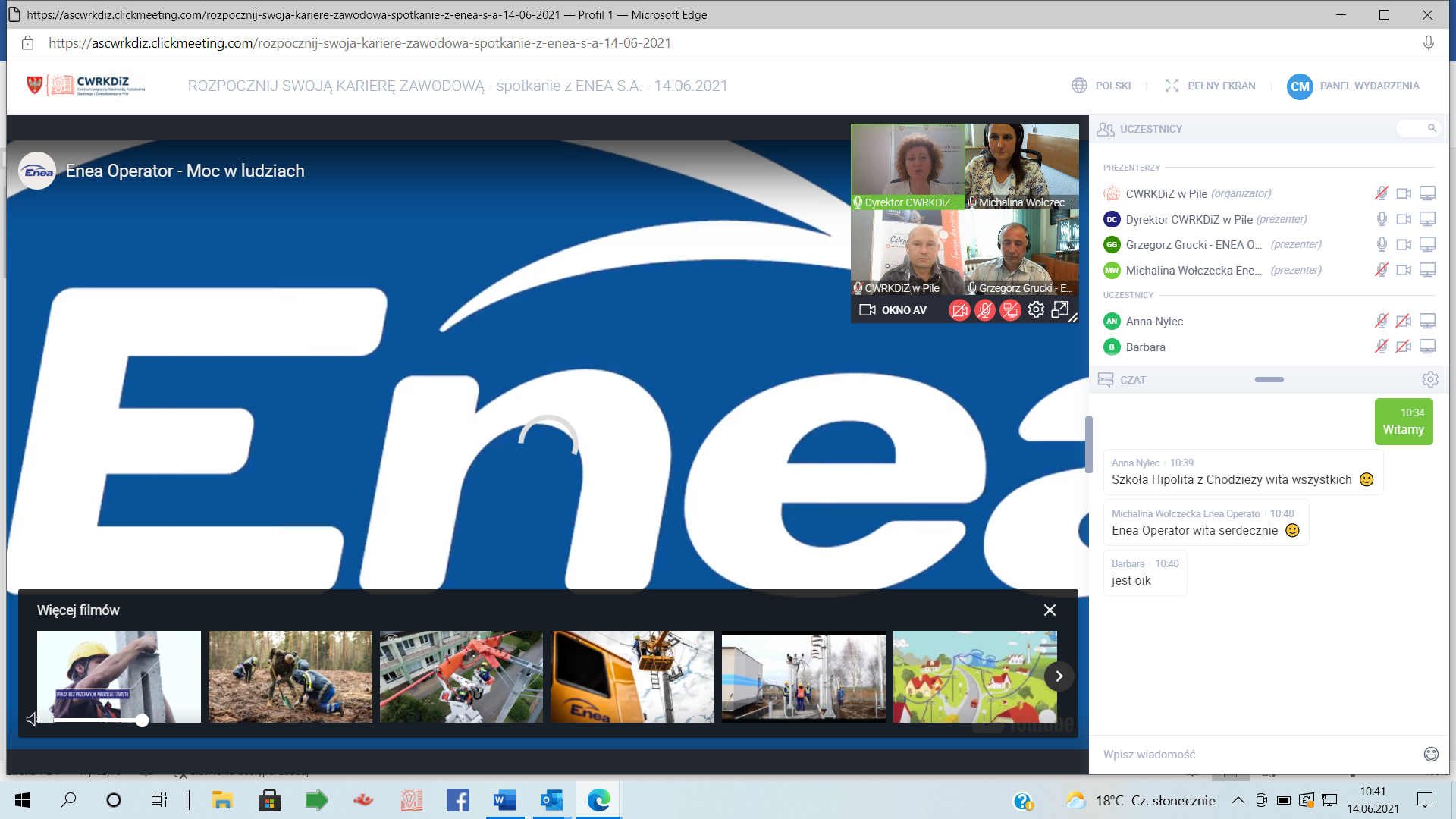Open emoji picker in chat

tap(1430, 754)
